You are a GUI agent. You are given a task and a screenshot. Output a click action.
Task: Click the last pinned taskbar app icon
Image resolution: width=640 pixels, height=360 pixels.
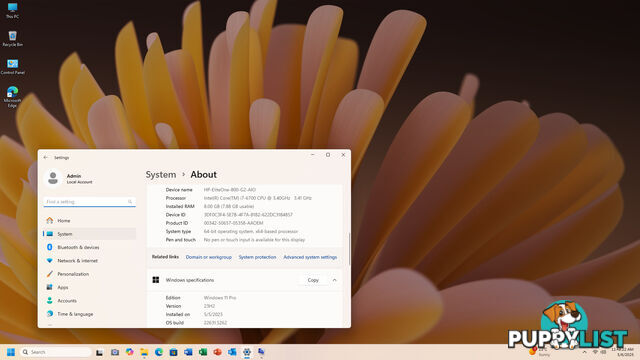pyautogui.click(x=261, y=352)
